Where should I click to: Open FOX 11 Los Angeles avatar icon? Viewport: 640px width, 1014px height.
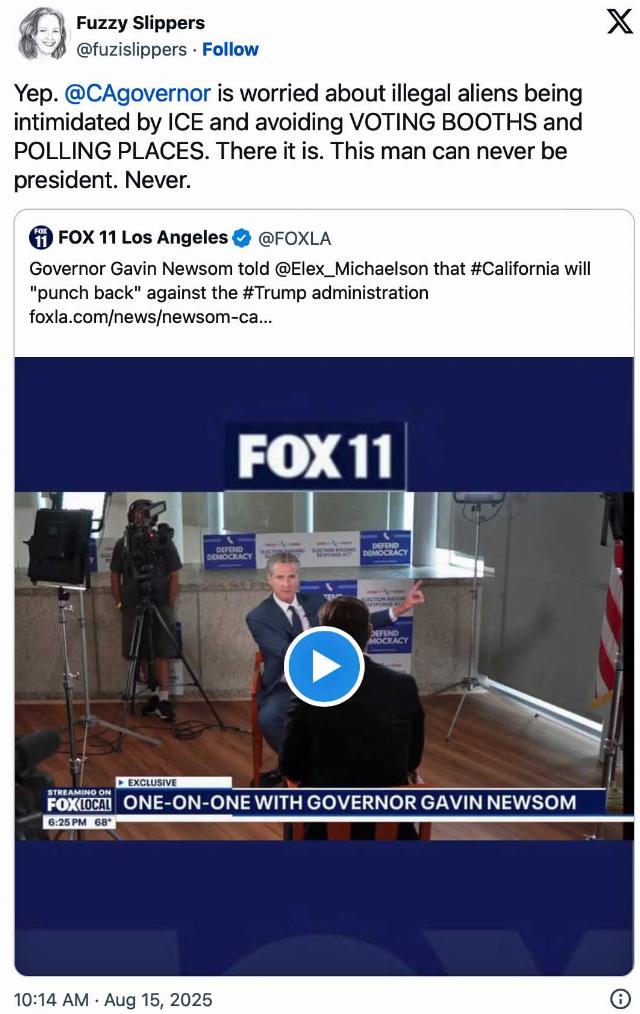(41, 237)
